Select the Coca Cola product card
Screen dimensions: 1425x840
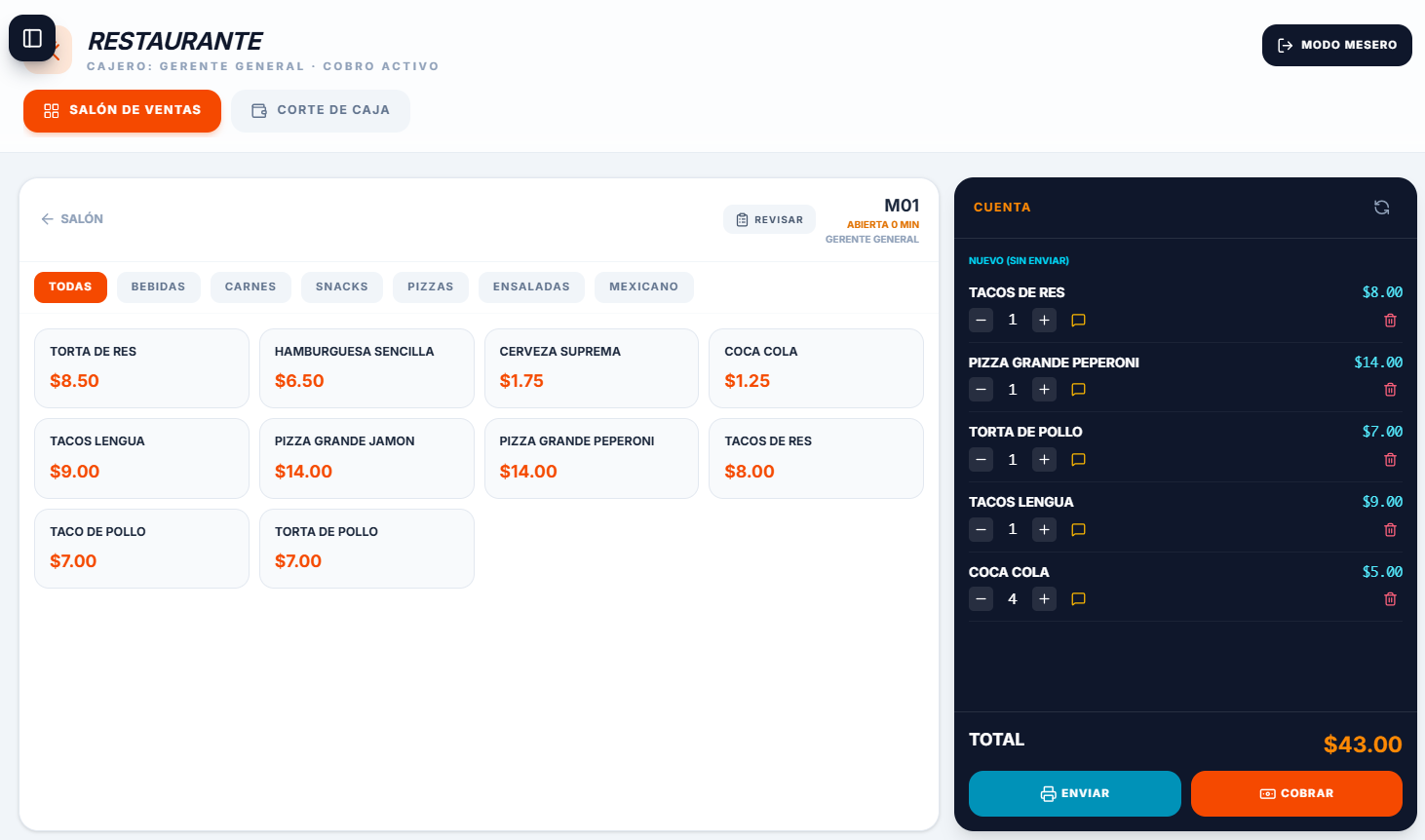click(816, 368)
